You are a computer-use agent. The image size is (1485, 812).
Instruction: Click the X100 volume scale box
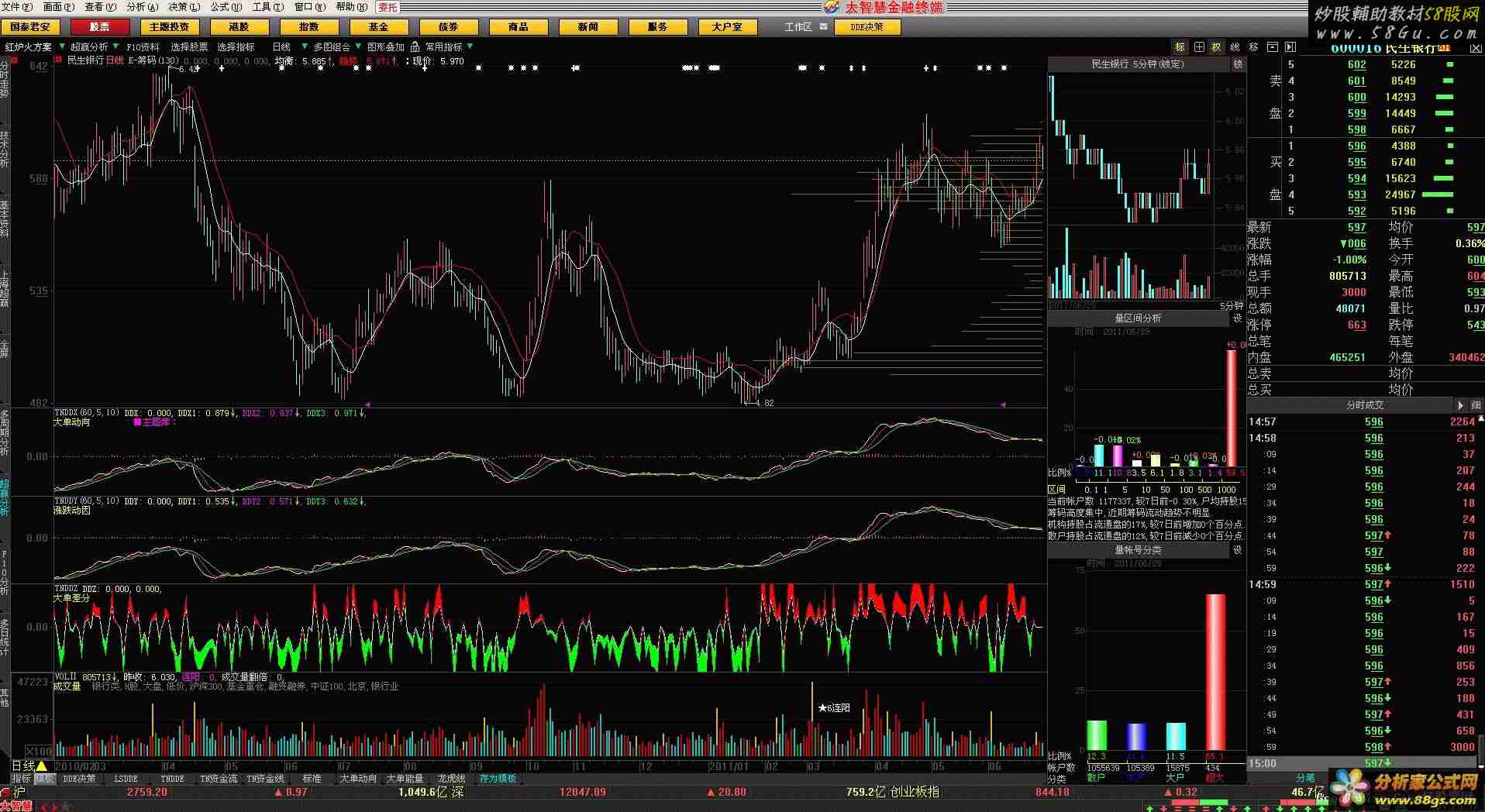38,751
